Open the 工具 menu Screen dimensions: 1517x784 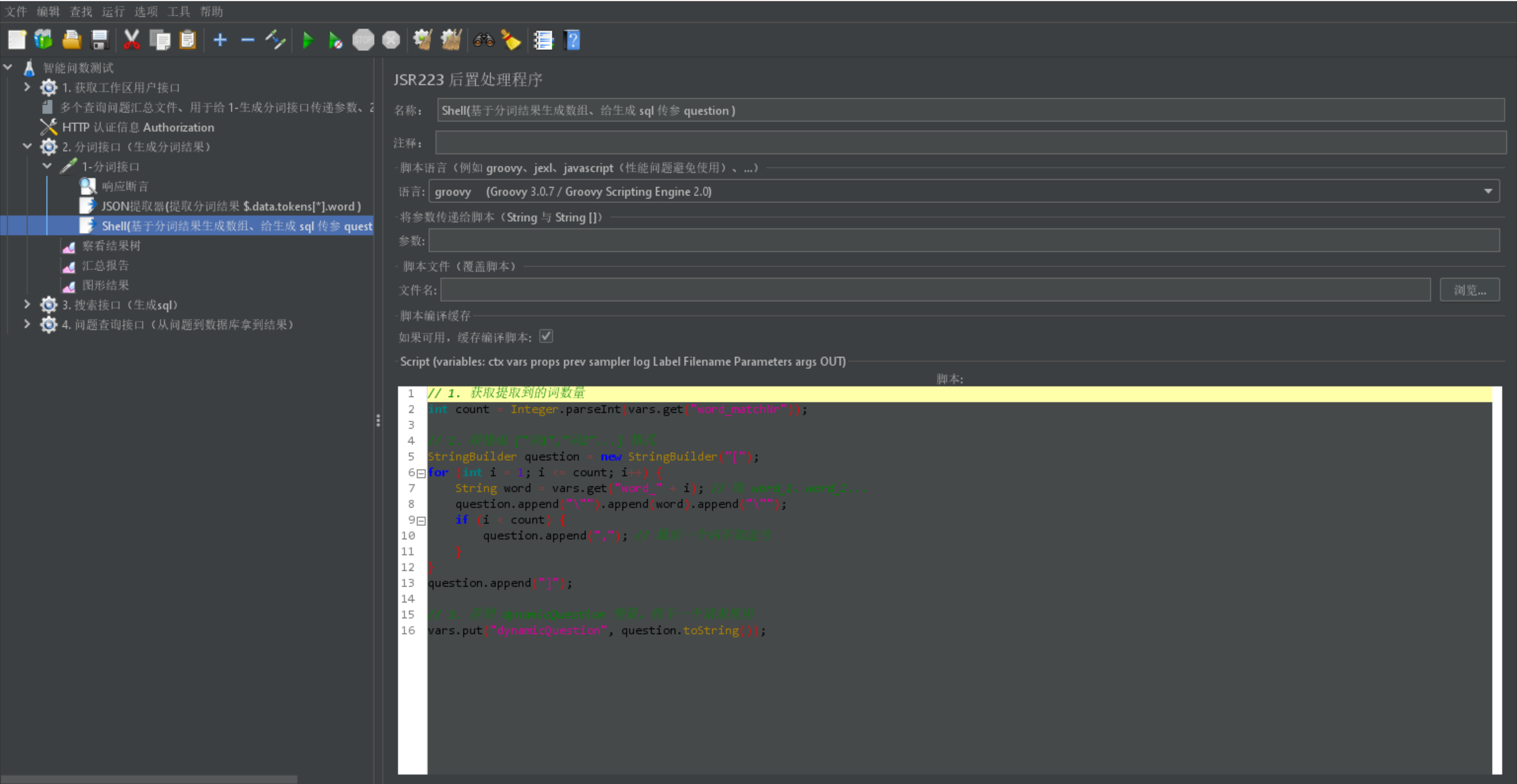pos(179,11)
